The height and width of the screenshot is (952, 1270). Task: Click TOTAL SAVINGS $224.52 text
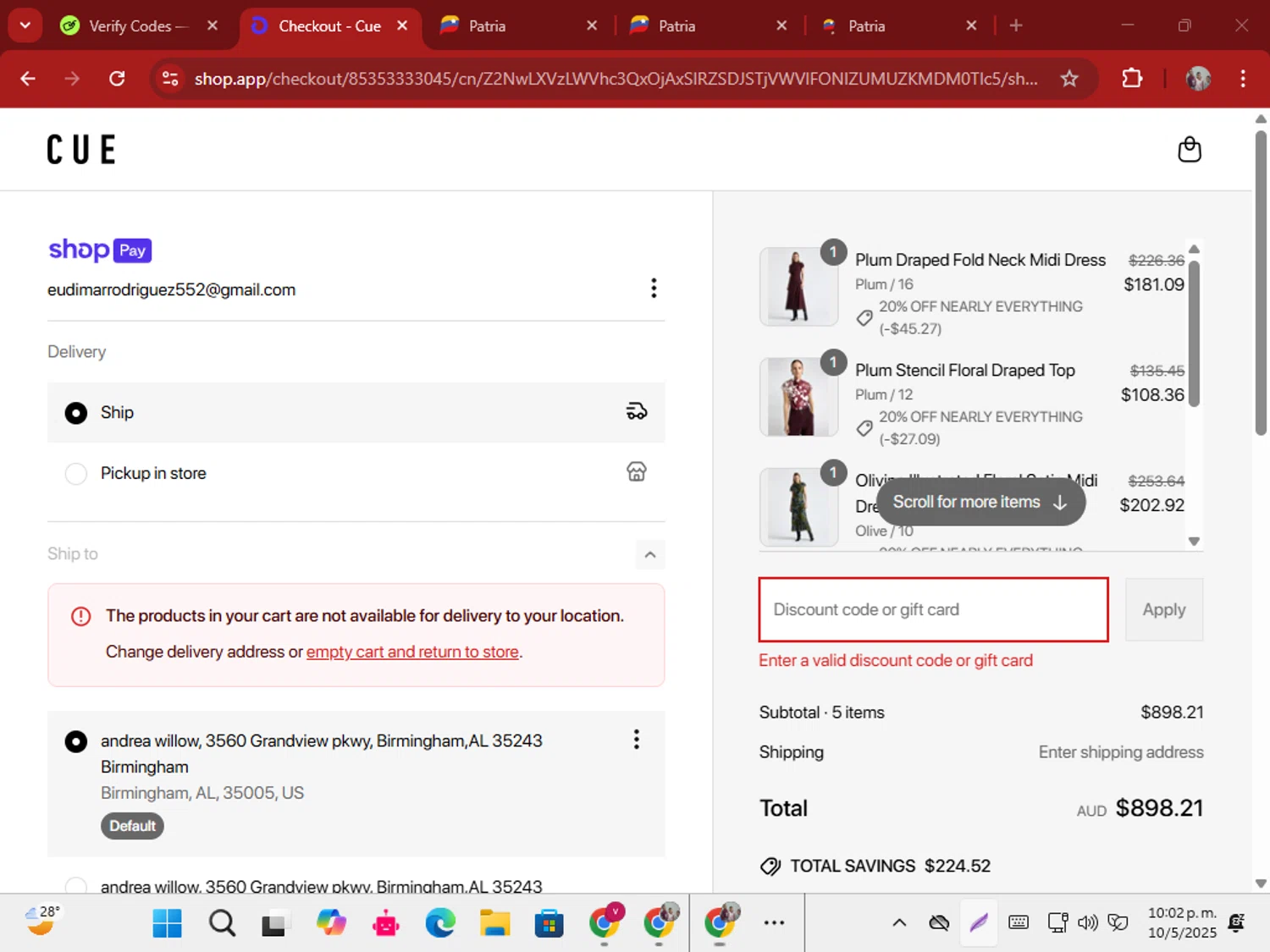click(890, 866)
